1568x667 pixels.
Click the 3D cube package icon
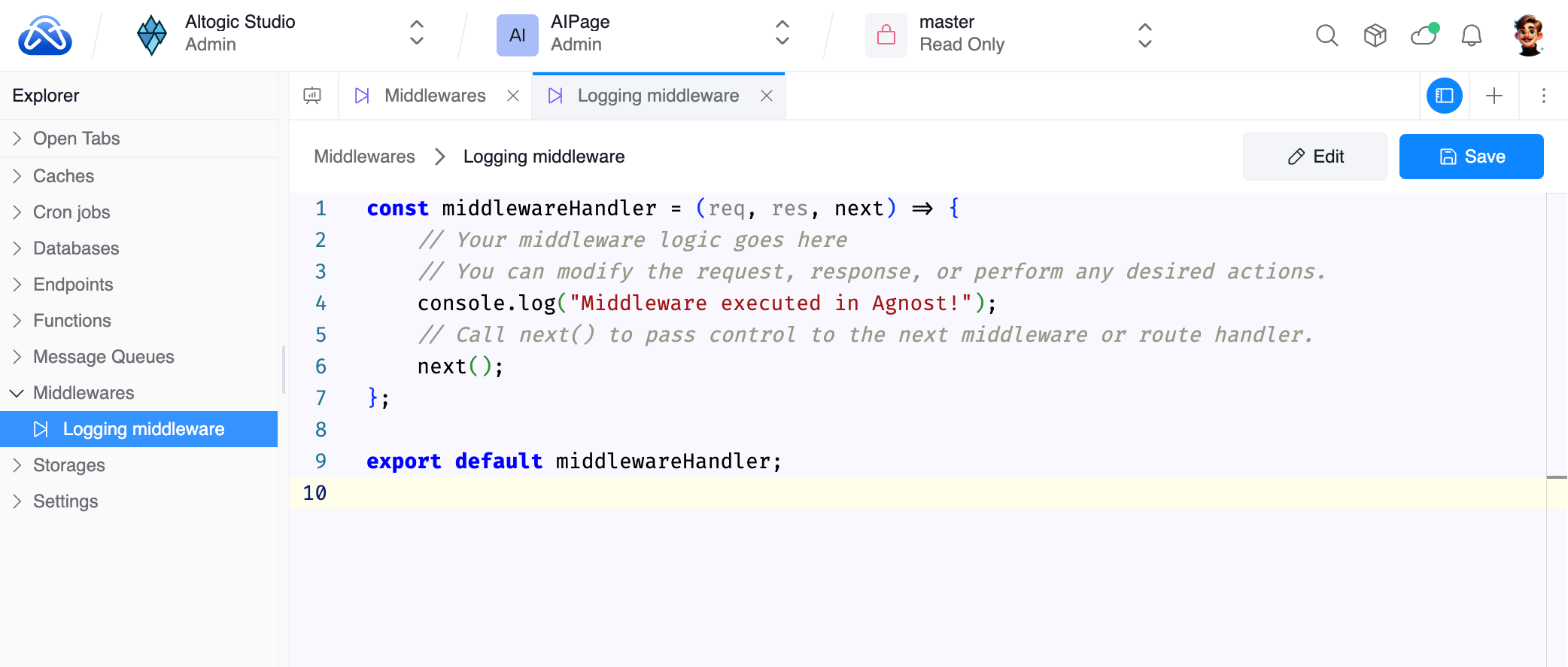coord(1375,35)
